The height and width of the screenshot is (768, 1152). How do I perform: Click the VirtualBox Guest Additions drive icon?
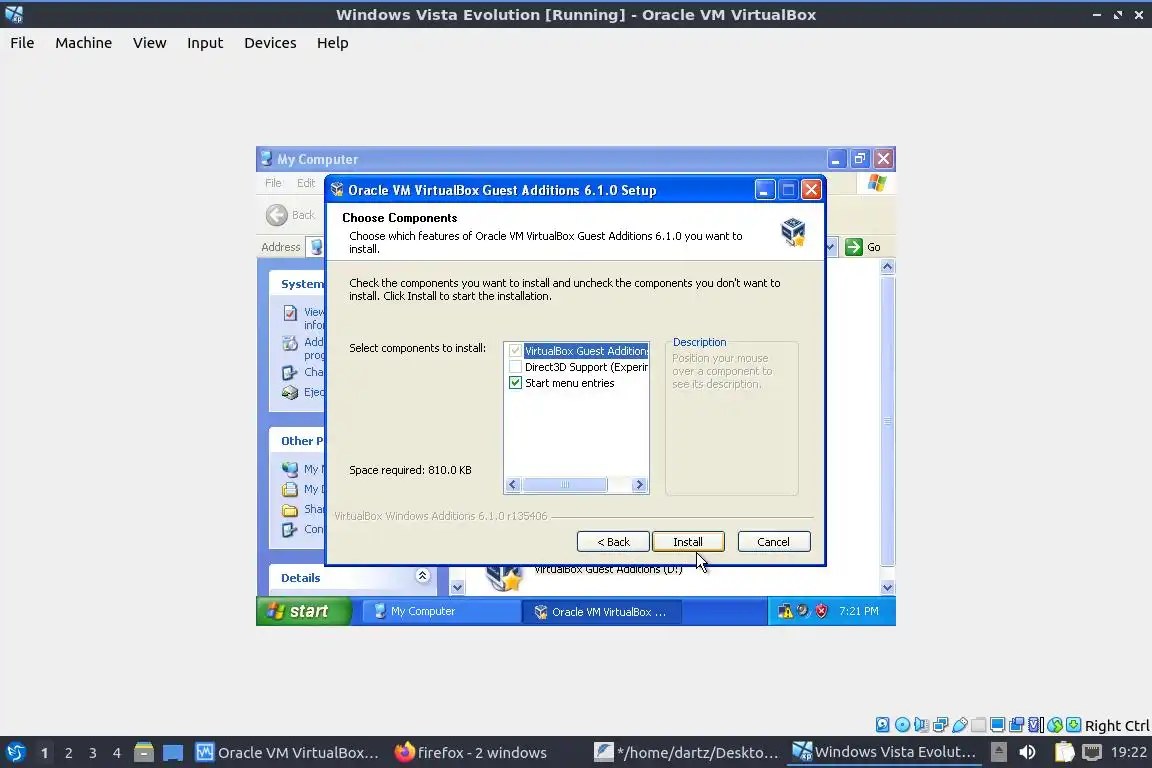pos(504,577)
